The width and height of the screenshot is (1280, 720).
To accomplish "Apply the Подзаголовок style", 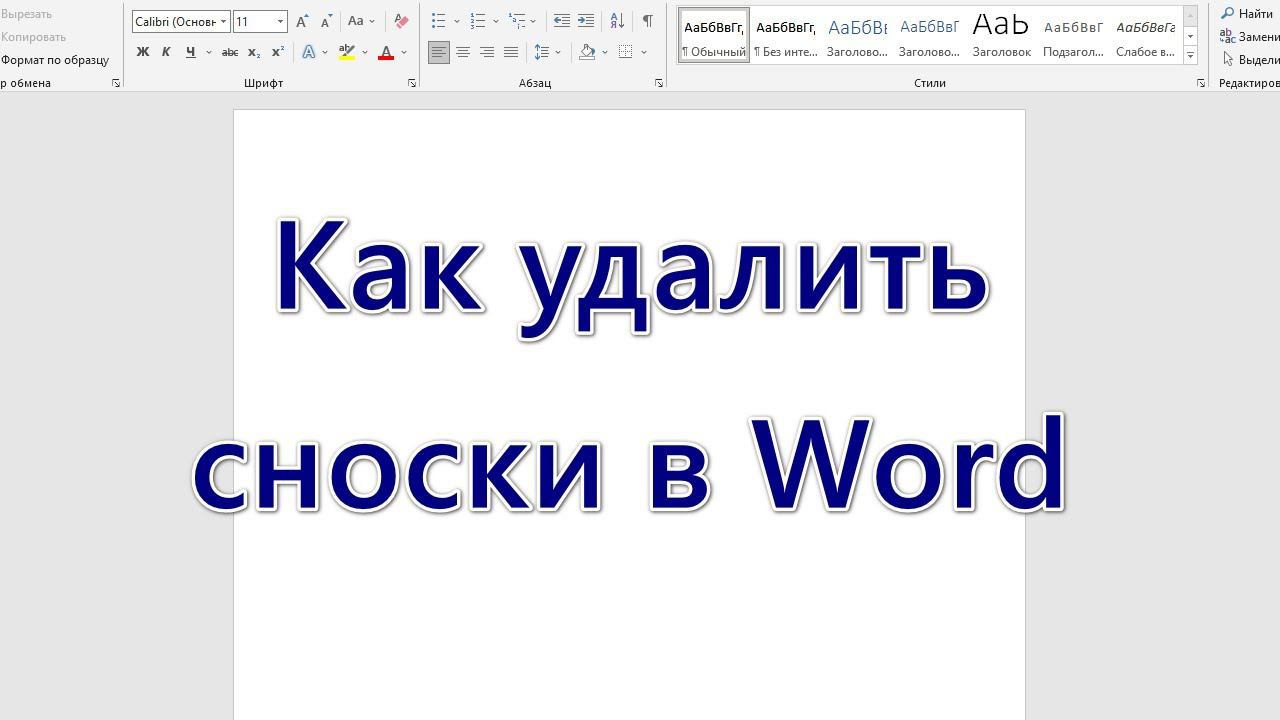I will click(1073, 36).
